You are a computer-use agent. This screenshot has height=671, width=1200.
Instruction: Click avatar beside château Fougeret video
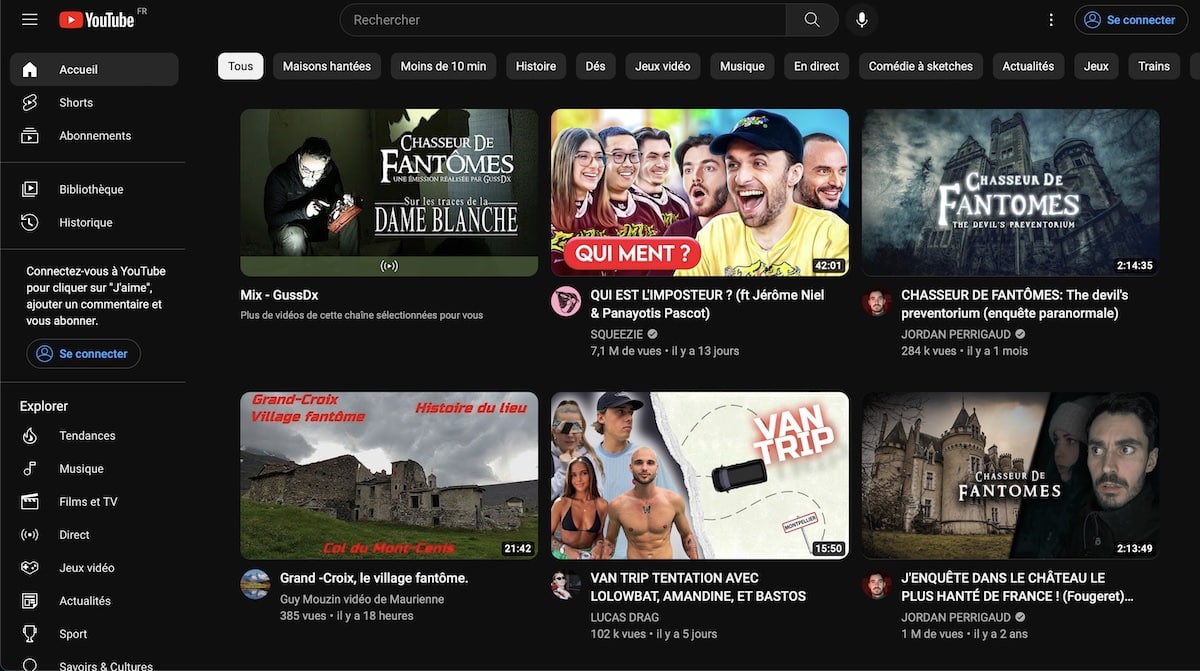pos(877,584)
